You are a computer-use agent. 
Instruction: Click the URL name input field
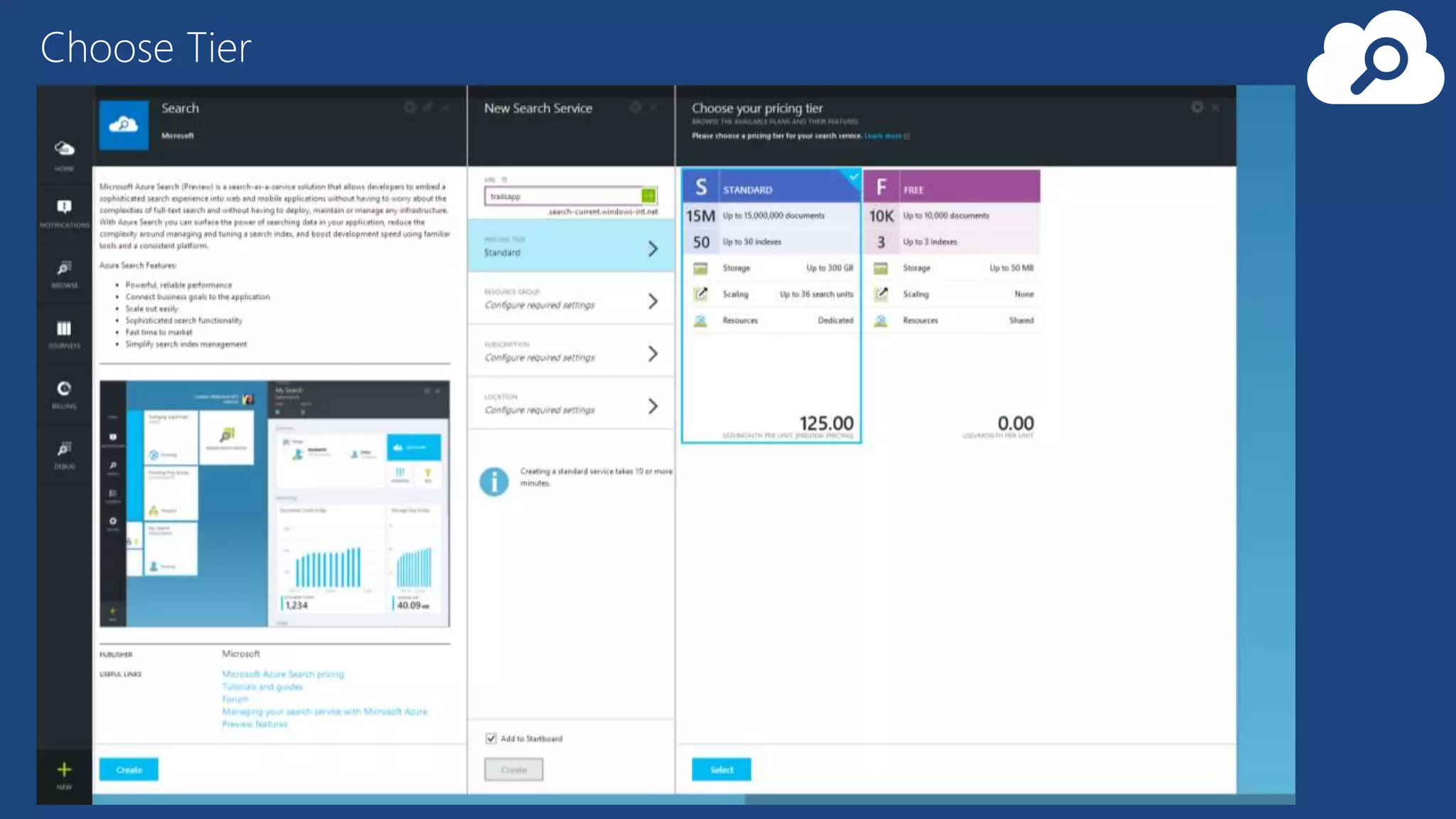[x=563, y=196]
